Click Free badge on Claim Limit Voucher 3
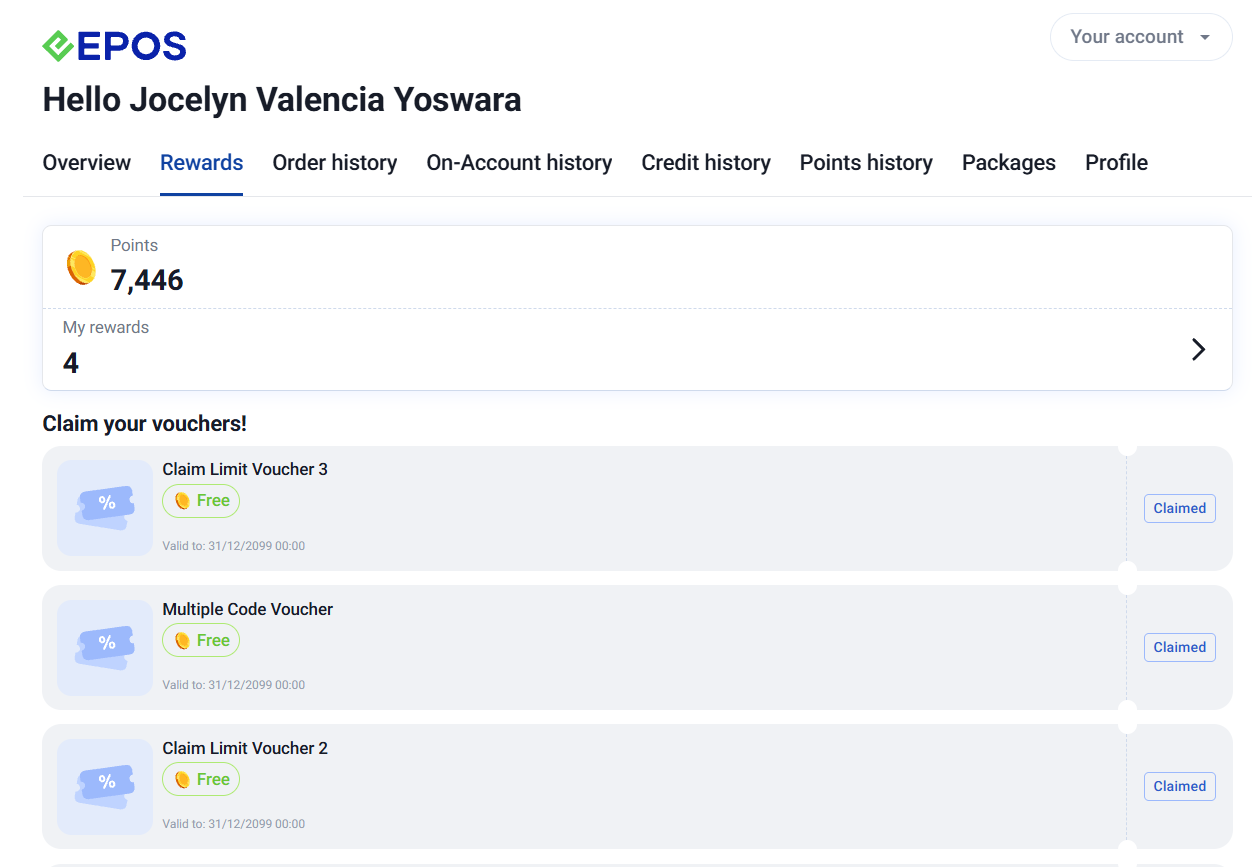 [x=201, y=501]
